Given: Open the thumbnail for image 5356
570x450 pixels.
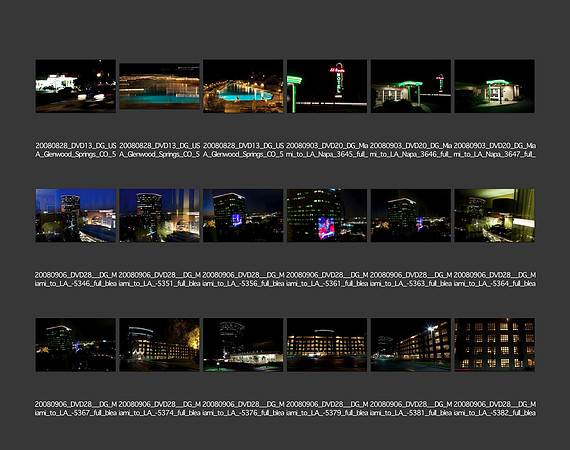Looking at the screenshot, I should tap(243, 216).
